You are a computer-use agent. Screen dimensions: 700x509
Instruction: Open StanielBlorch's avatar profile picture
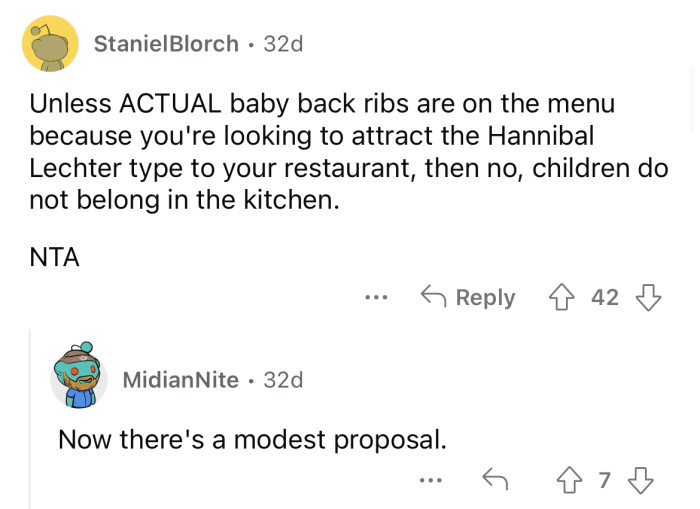(x=50, y=44)
